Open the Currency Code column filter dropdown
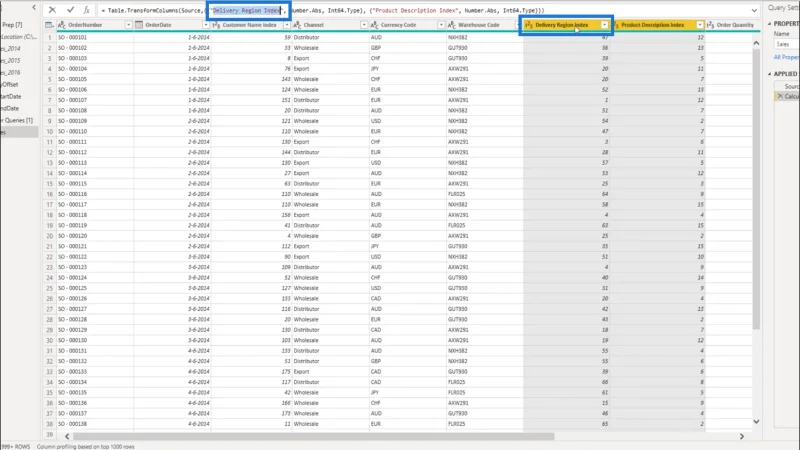Viewport: 800px width, 450px height. point(441,24)
